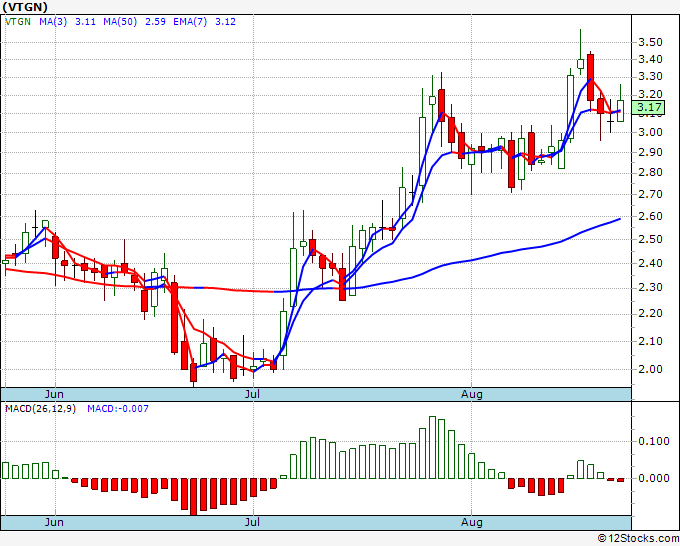Click the 2.30 price axis label
This screenshot has width=680, height=546.
click(651, 288)
